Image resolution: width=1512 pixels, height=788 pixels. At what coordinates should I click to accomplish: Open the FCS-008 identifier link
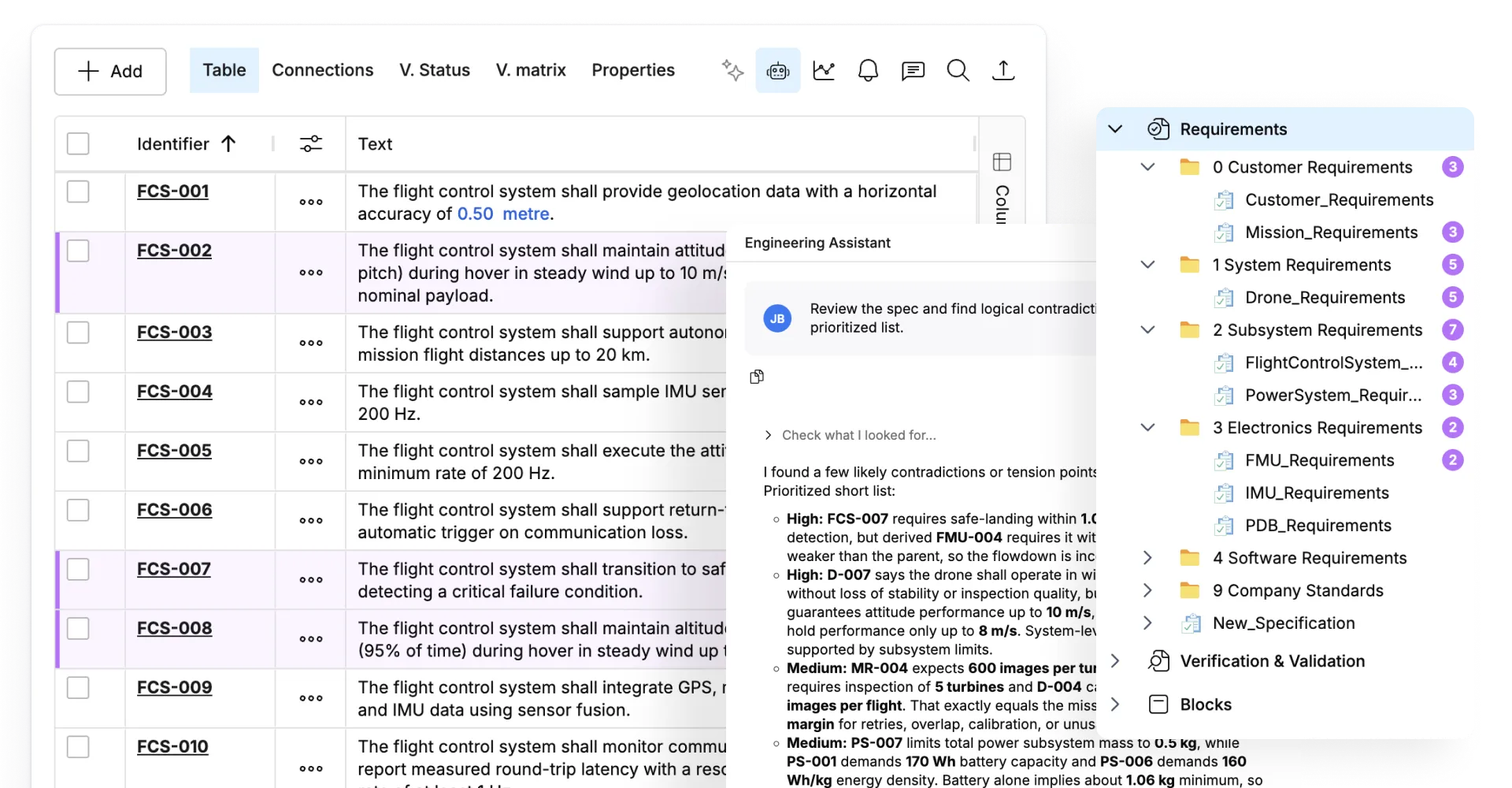click(174, 628)
